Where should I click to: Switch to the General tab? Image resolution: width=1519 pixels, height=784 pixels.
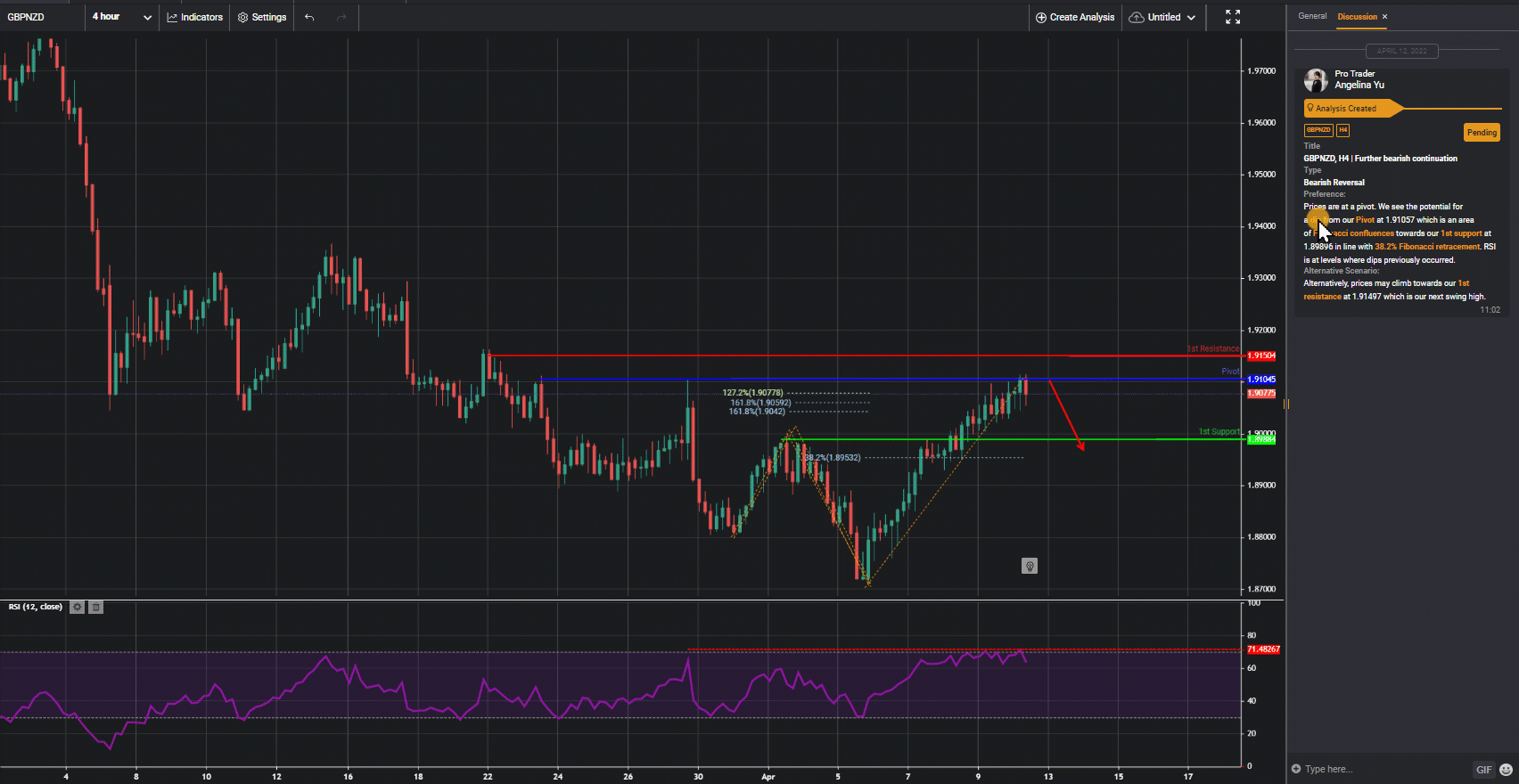coord(1312,16)
